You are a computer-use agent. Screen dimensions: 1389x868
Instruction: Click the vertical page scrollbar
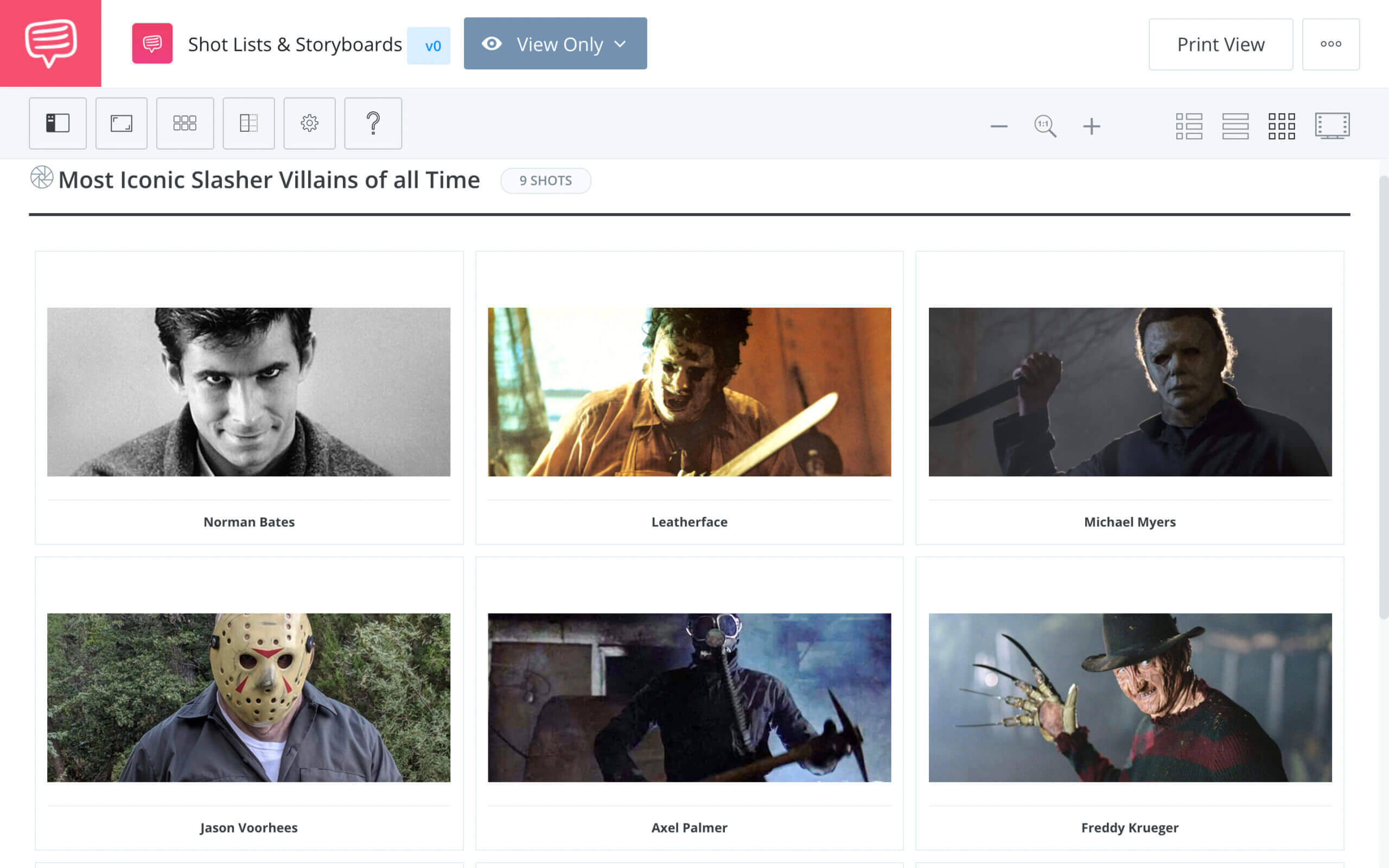pos(1384,396)
